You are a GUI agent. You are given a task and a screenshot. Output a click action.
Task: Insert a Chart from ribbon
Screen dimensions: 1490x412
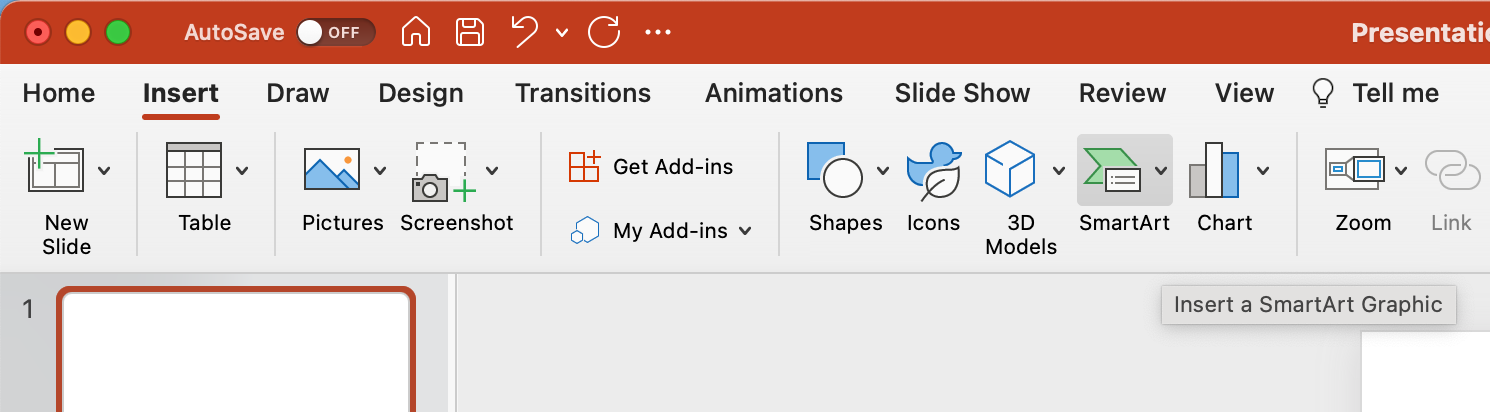click(x=1214, y=172)
